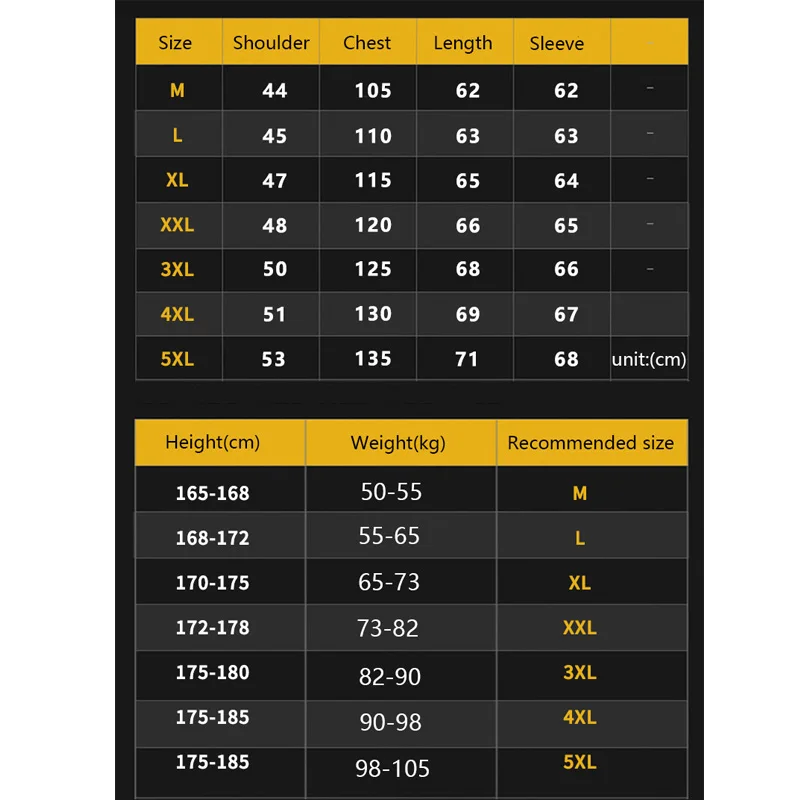Click the M size row label
Image resolution: width=800 pixels, height=800 pixels.
tap(177, 90)
